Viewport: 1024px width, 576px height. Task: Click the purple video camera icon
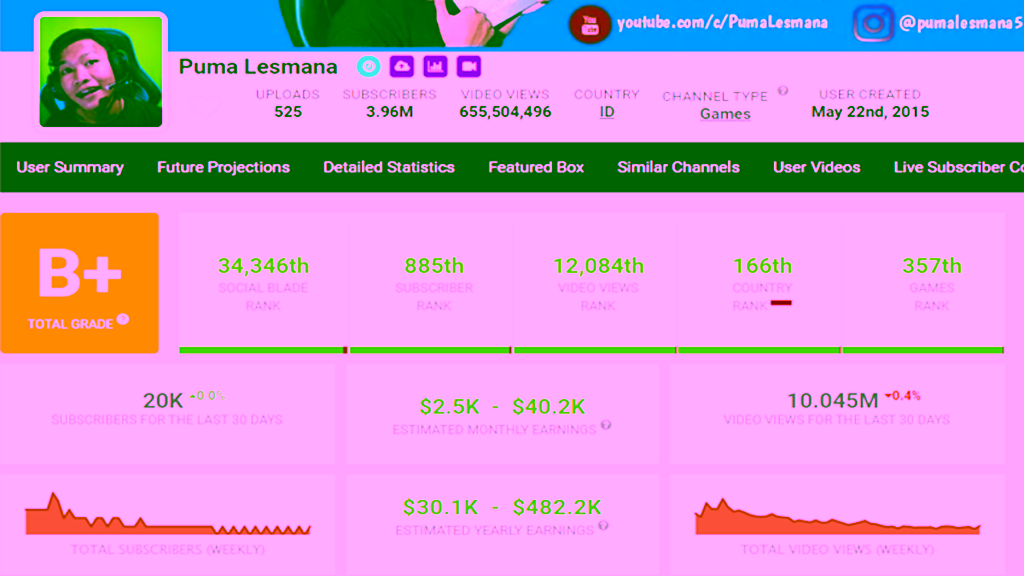(x=468, y=67)
